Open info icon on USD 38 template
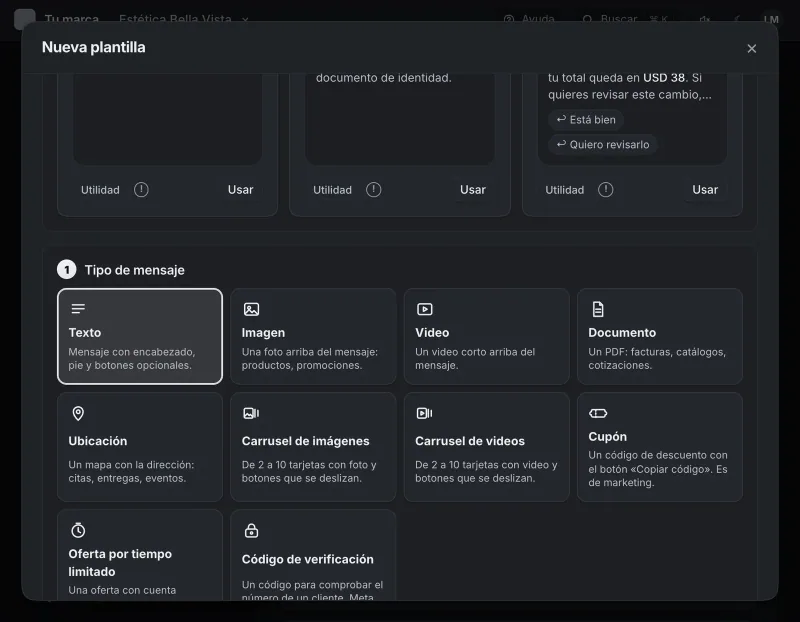This screenshot has width=800, height=622. 606,190
